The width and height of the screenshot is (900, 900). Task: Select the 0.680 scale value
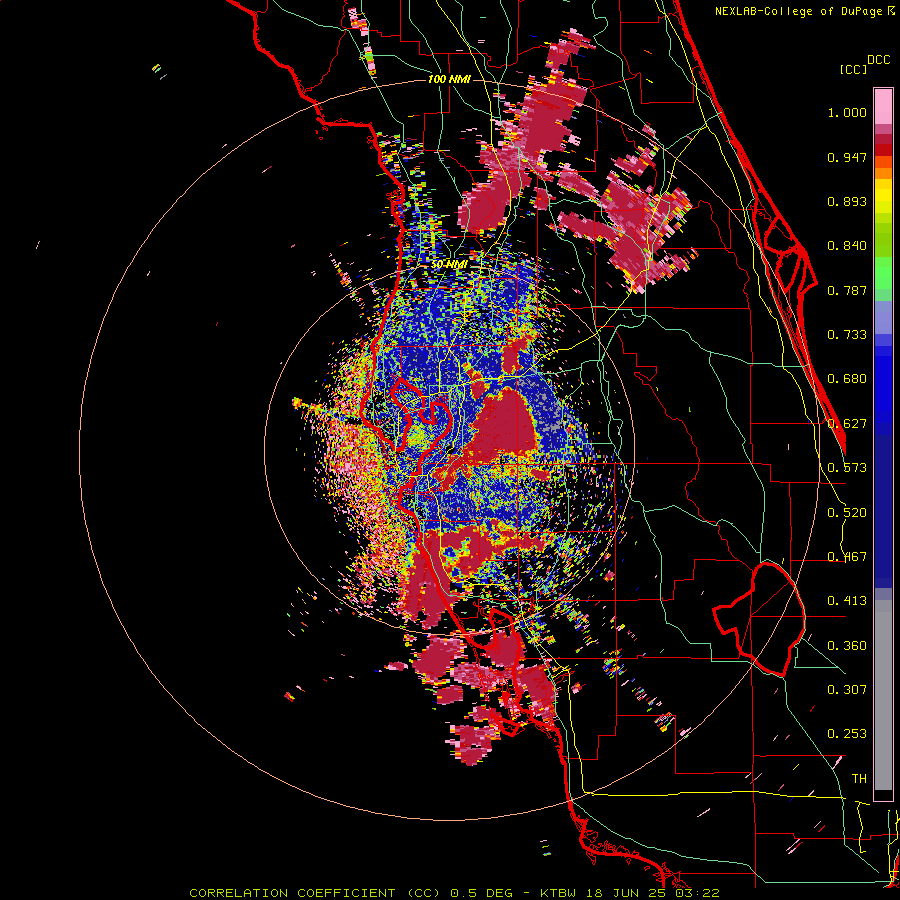pyautogui.click(x=847, y=379)
